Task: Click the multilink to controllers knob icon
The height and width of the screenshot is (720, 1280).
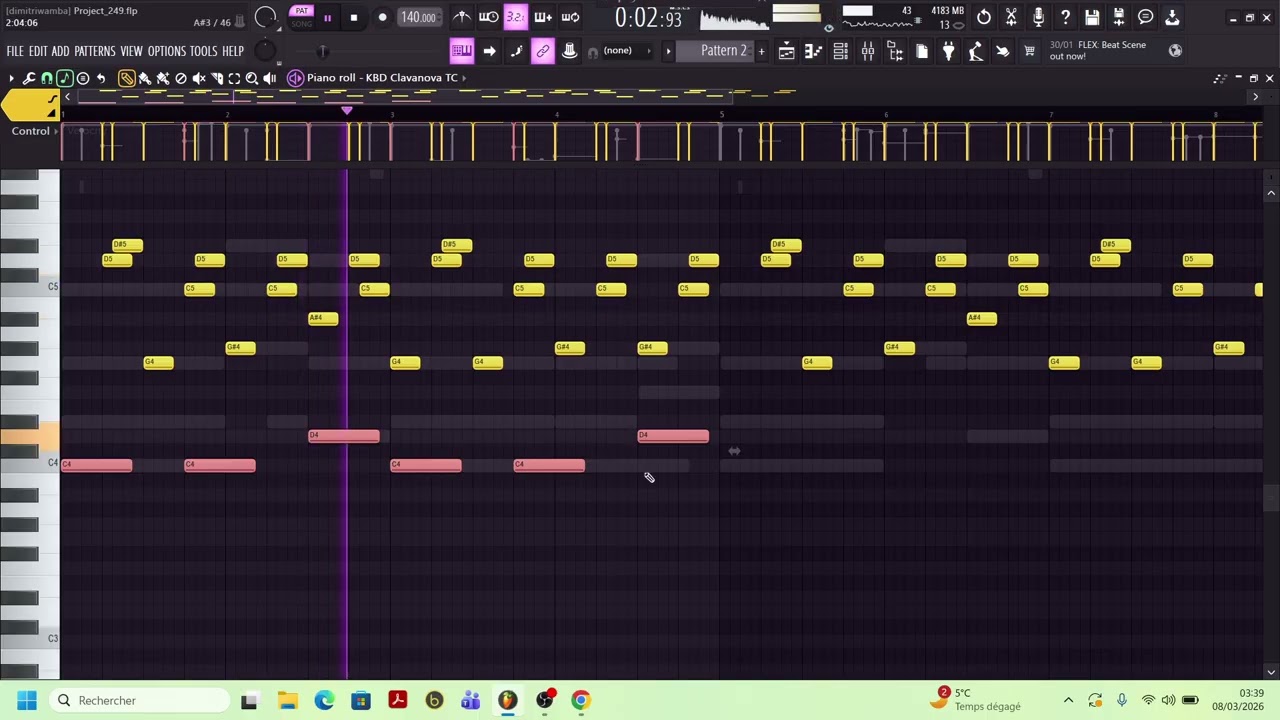Action: pos(569,51)
